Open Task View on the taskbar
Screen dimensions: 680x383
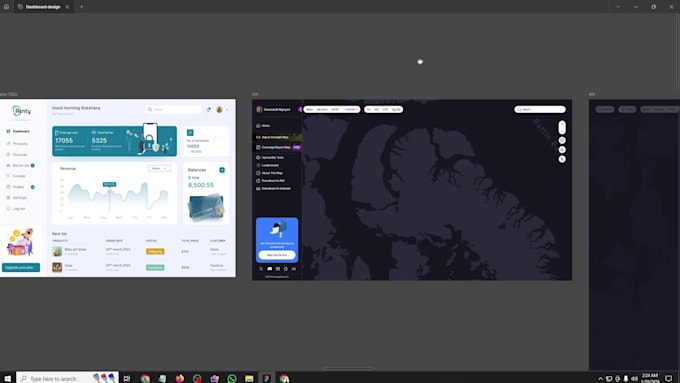pos(127,378)
